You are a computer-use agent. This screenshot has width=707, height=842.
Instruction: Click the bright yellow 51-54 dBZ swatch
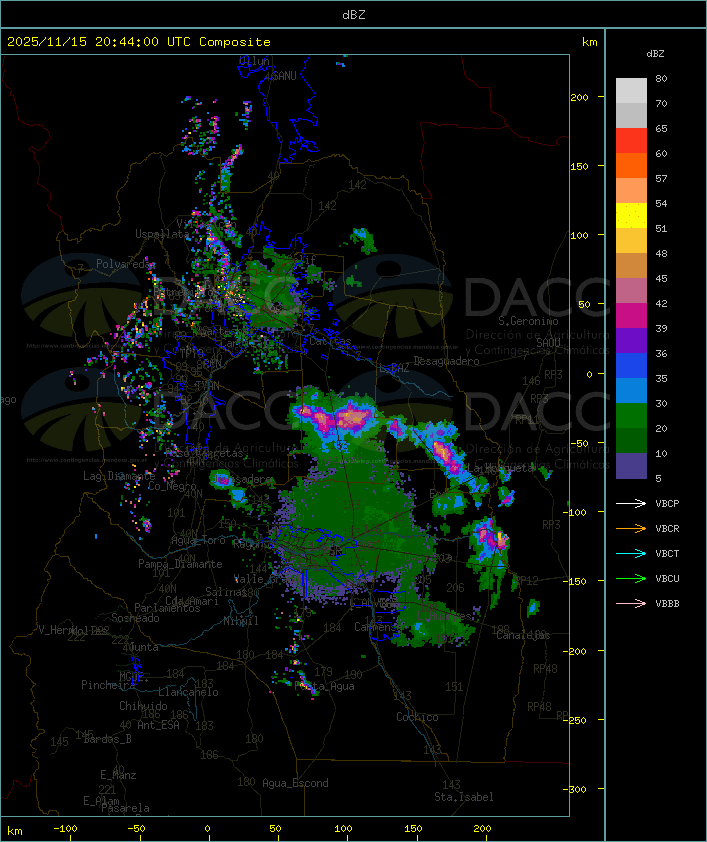point(631,216)
